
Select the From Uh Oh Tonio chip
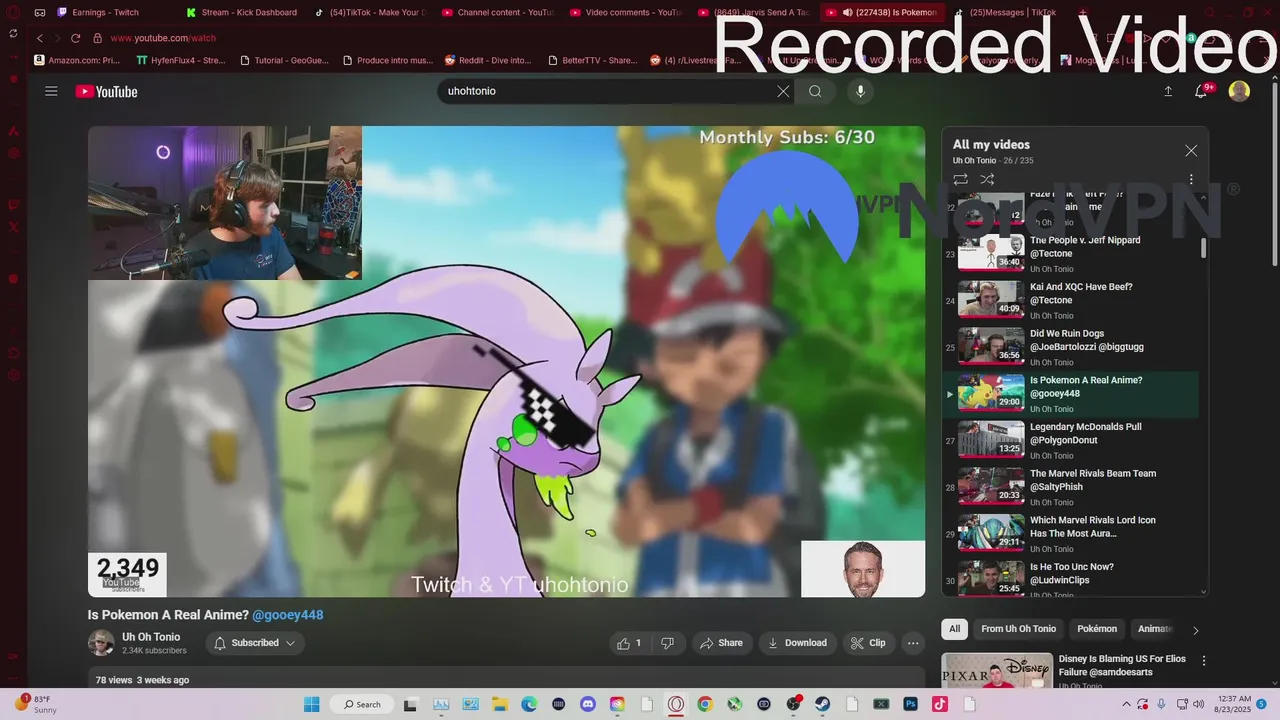point(1018,629)
